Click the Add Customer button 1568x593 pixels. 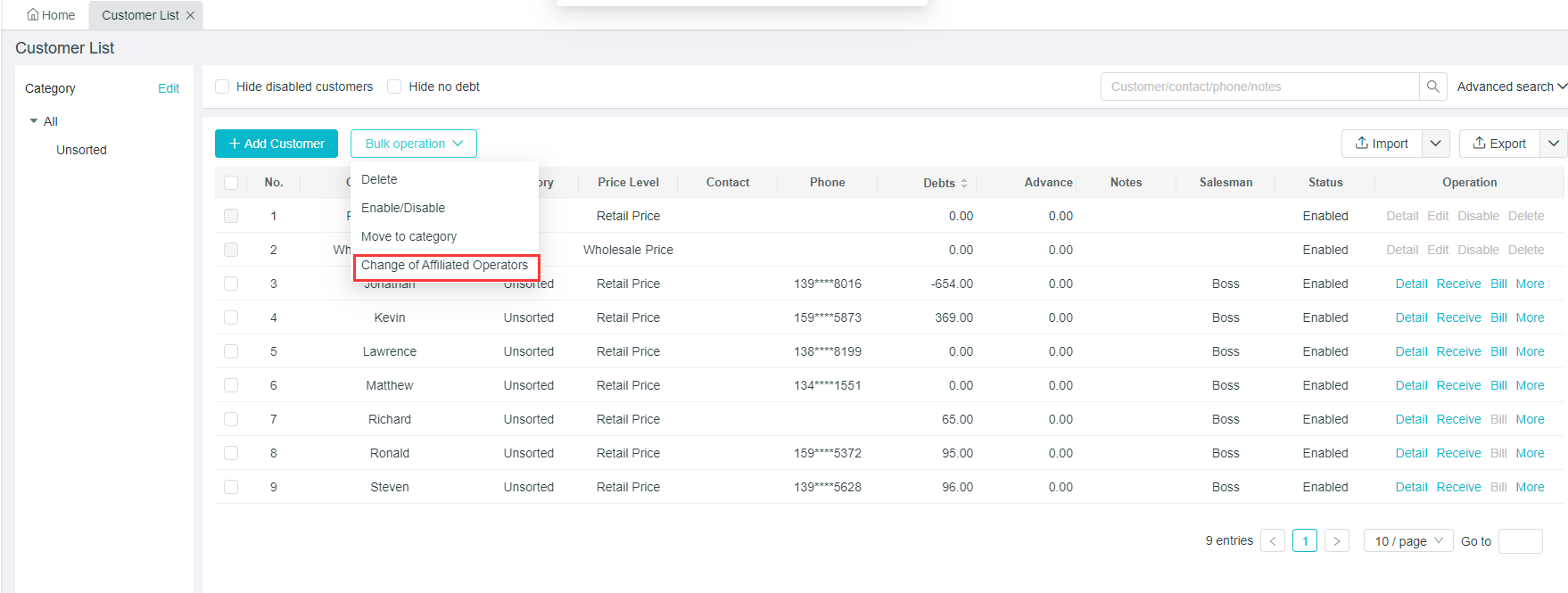click(x=276, y=144)
